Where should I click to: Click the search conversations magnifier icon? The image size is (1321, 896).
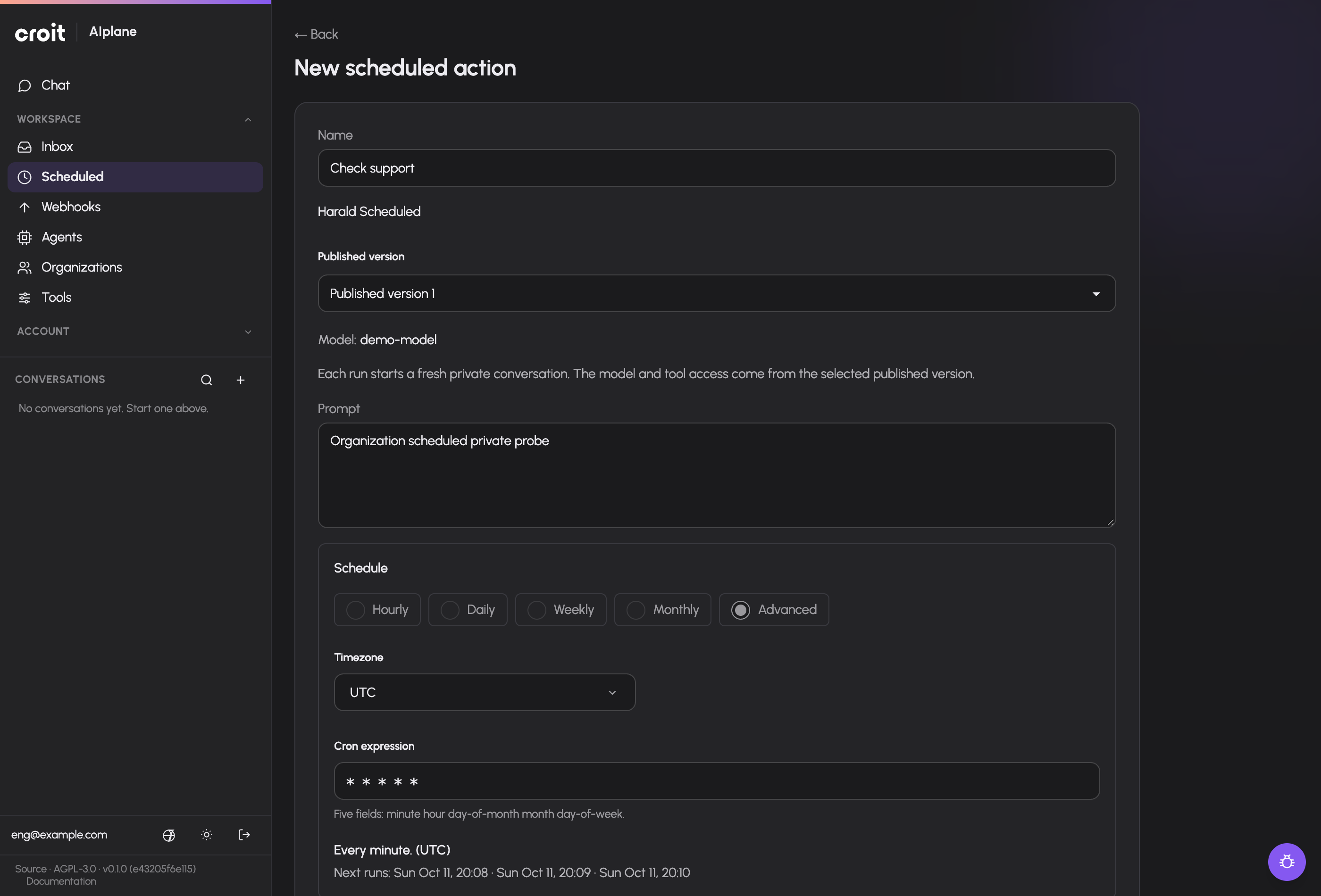point(206,380)
